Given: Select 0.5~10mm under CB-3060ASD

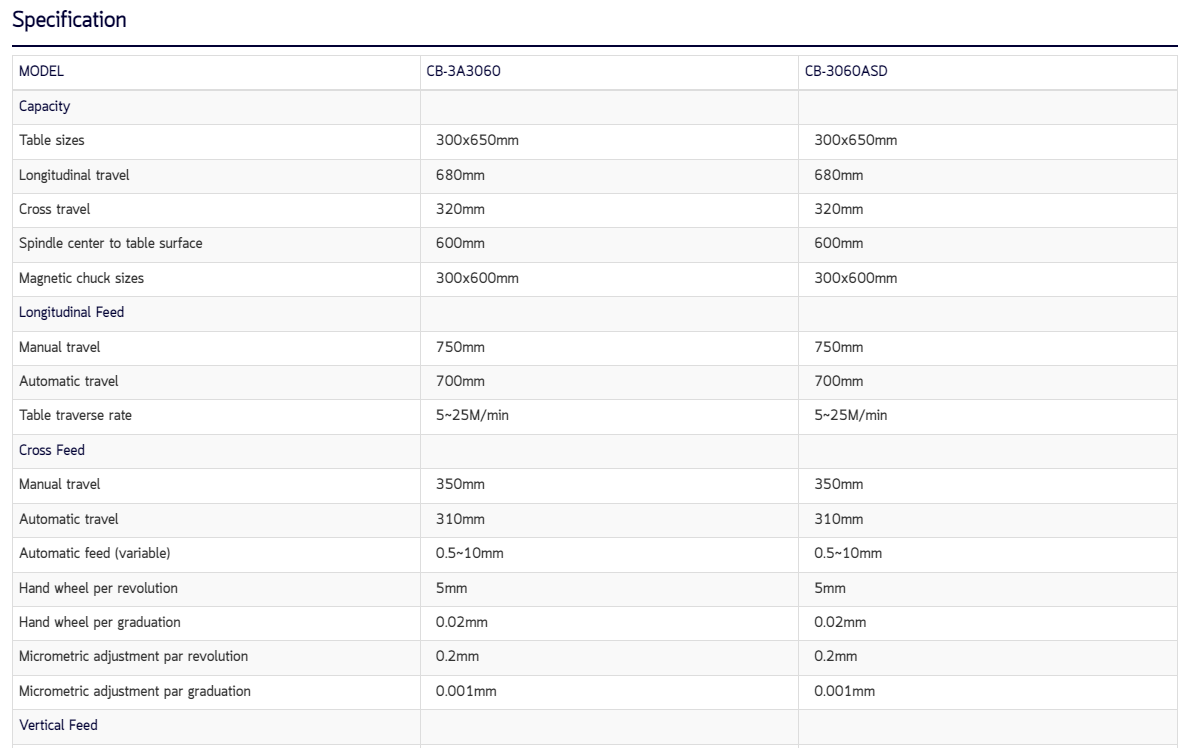Looking at the screenshot, I should tap(848, 553).
